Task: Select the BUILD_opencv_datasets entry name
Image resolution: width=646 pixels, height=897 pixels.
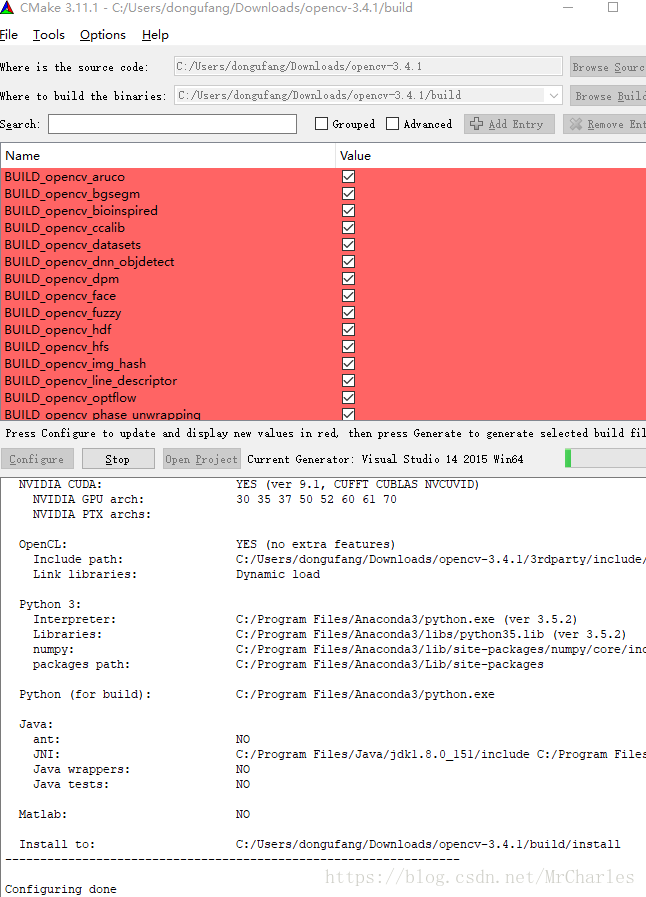Action: tap(73, 245)
